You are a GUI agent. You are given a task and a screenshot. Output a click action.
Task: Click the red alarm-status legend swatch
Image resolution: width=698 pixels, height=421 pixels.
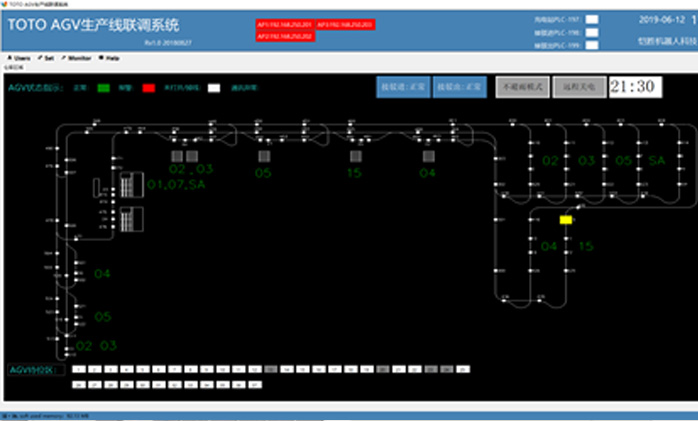click(149, 88)
